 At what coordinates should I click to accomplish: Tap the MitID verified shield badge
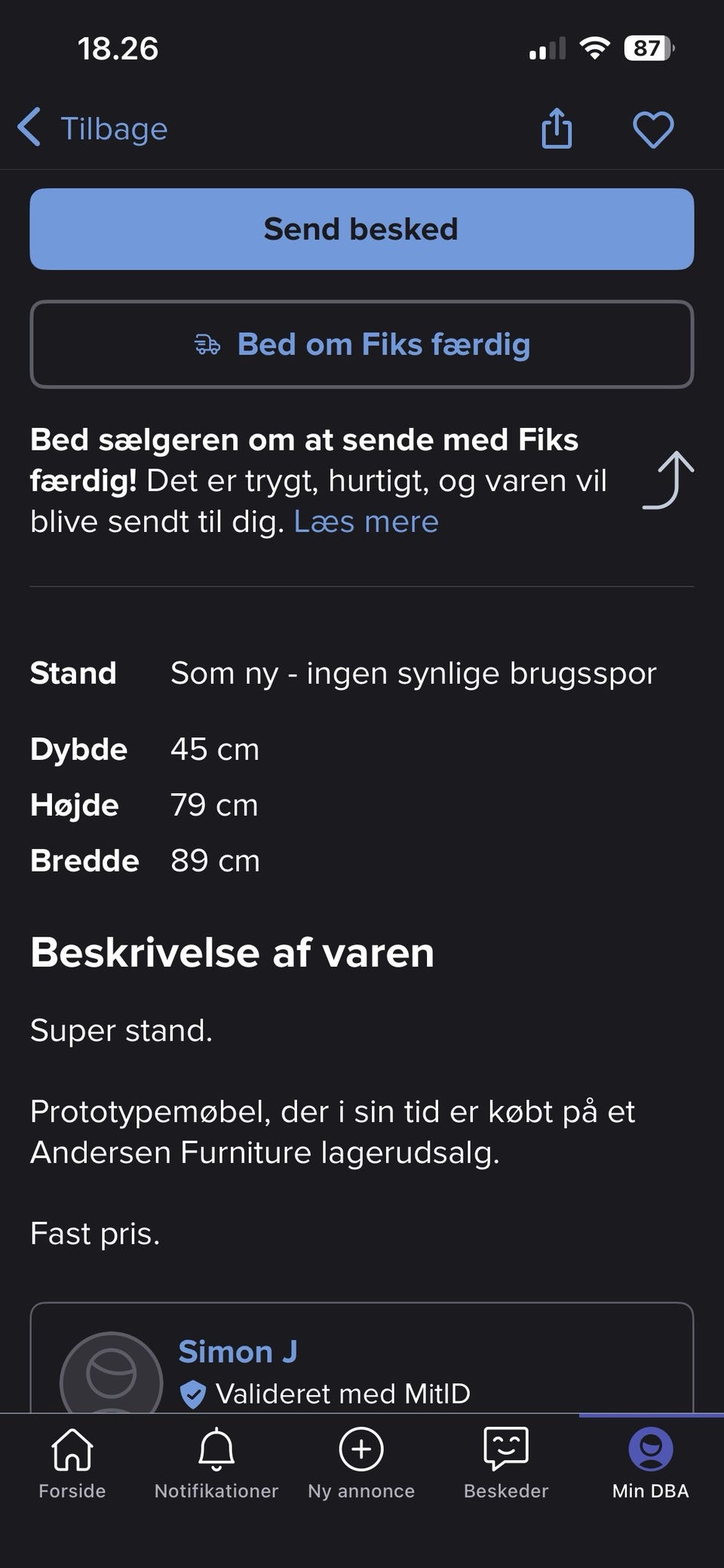[x=193, y=1394]
